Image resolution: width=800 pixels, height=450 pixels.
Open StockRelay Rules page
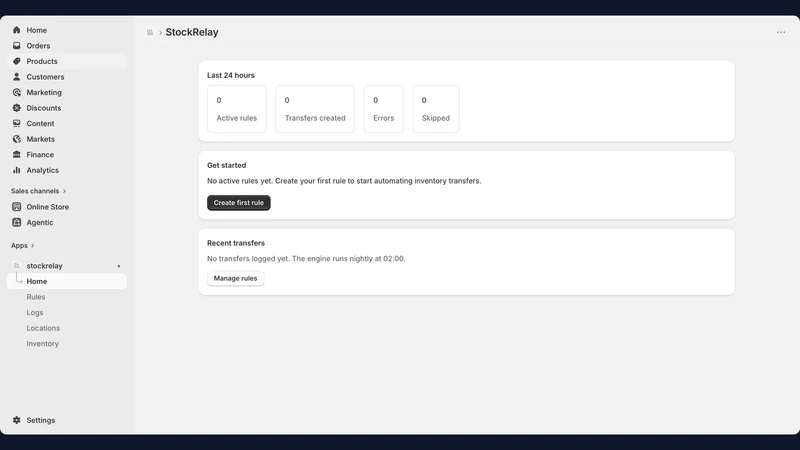(36, 297)
